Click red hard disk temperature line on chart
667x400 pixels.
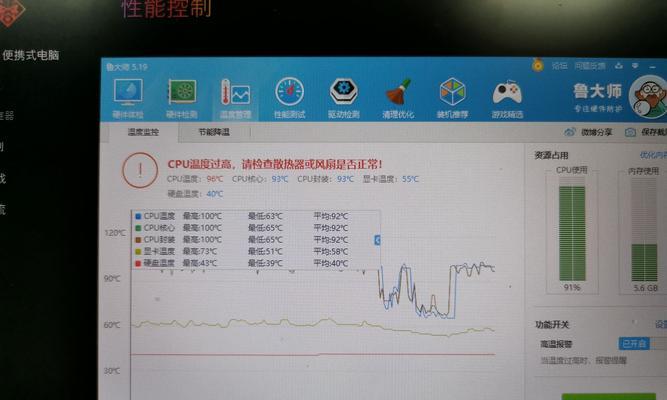pos(313,354)
